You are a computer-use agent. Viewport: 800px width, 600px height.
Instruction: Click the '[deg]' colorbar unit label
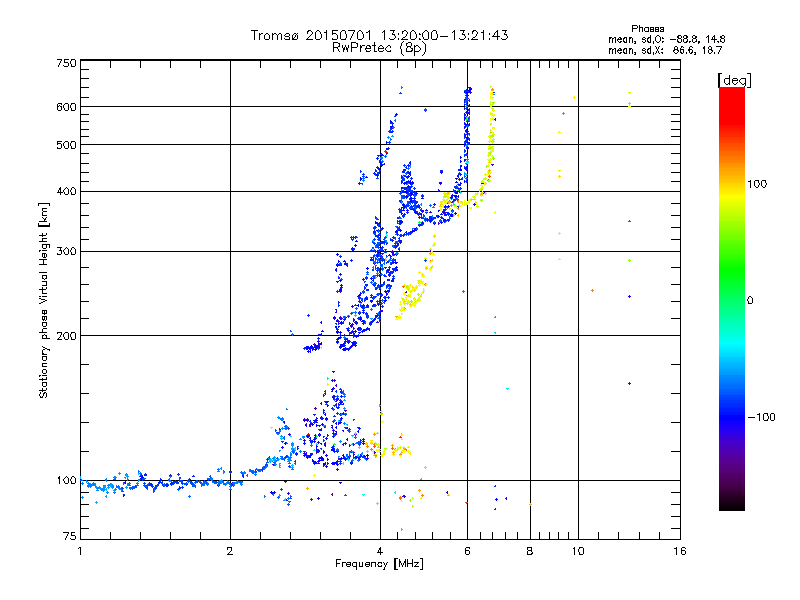pos(734,80)
